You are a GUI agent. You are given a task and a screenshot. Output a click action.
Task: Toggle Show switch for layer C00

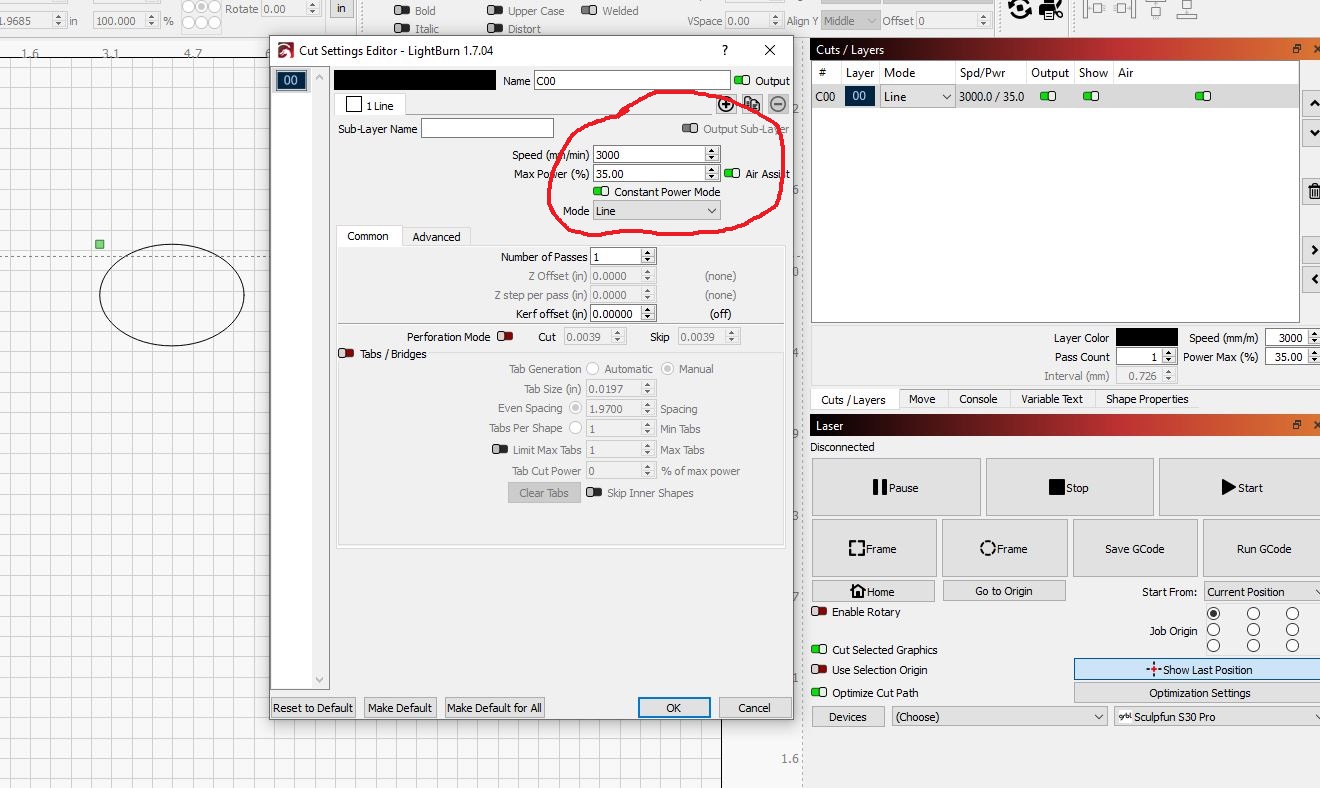(x=1091, y=96)
